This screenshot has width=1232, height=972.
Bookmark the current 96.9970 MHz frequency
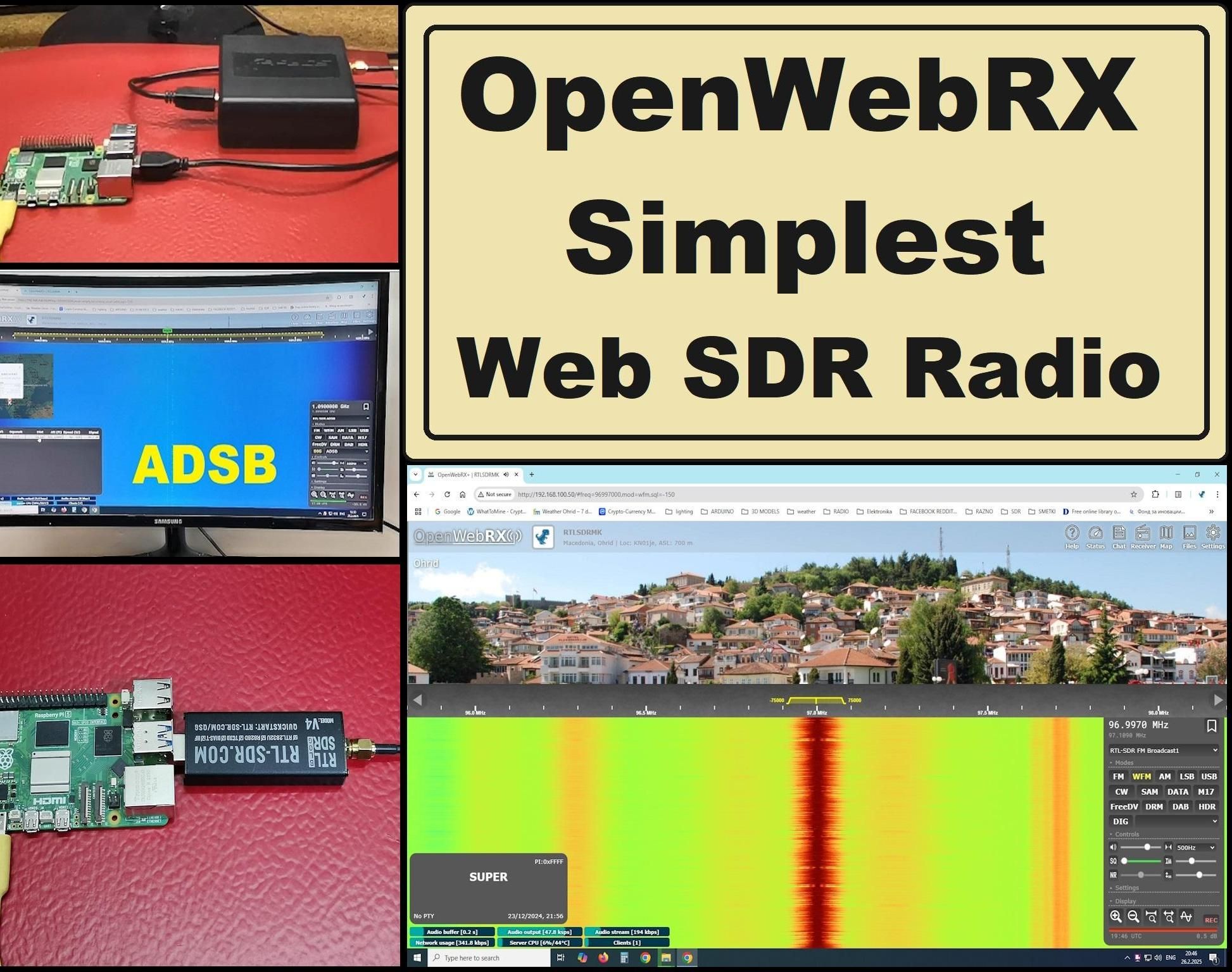(x=1211, y=726)
